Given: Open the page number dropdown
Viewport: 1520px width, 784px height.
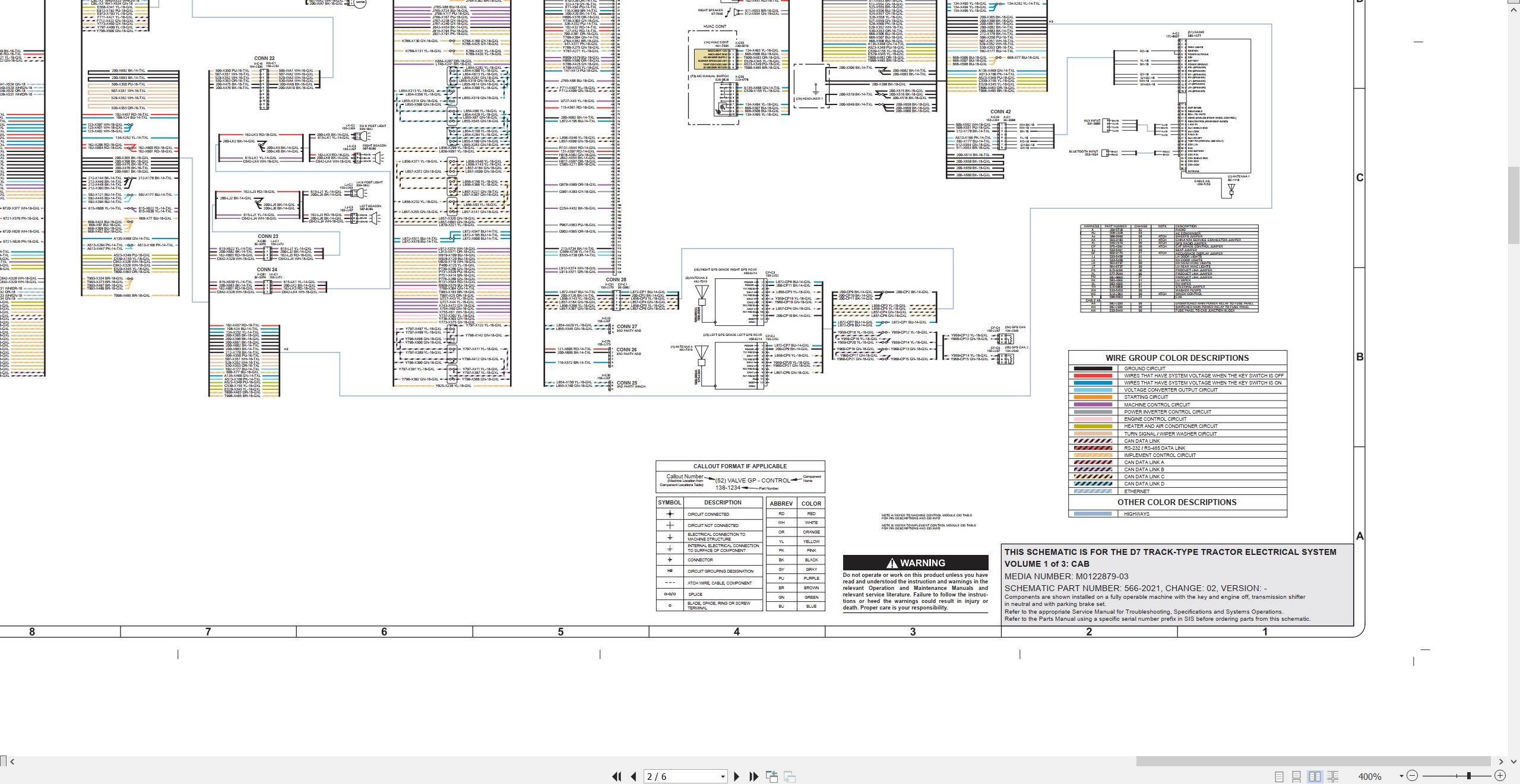Looking at the screenshot, I should click(723, 776).
